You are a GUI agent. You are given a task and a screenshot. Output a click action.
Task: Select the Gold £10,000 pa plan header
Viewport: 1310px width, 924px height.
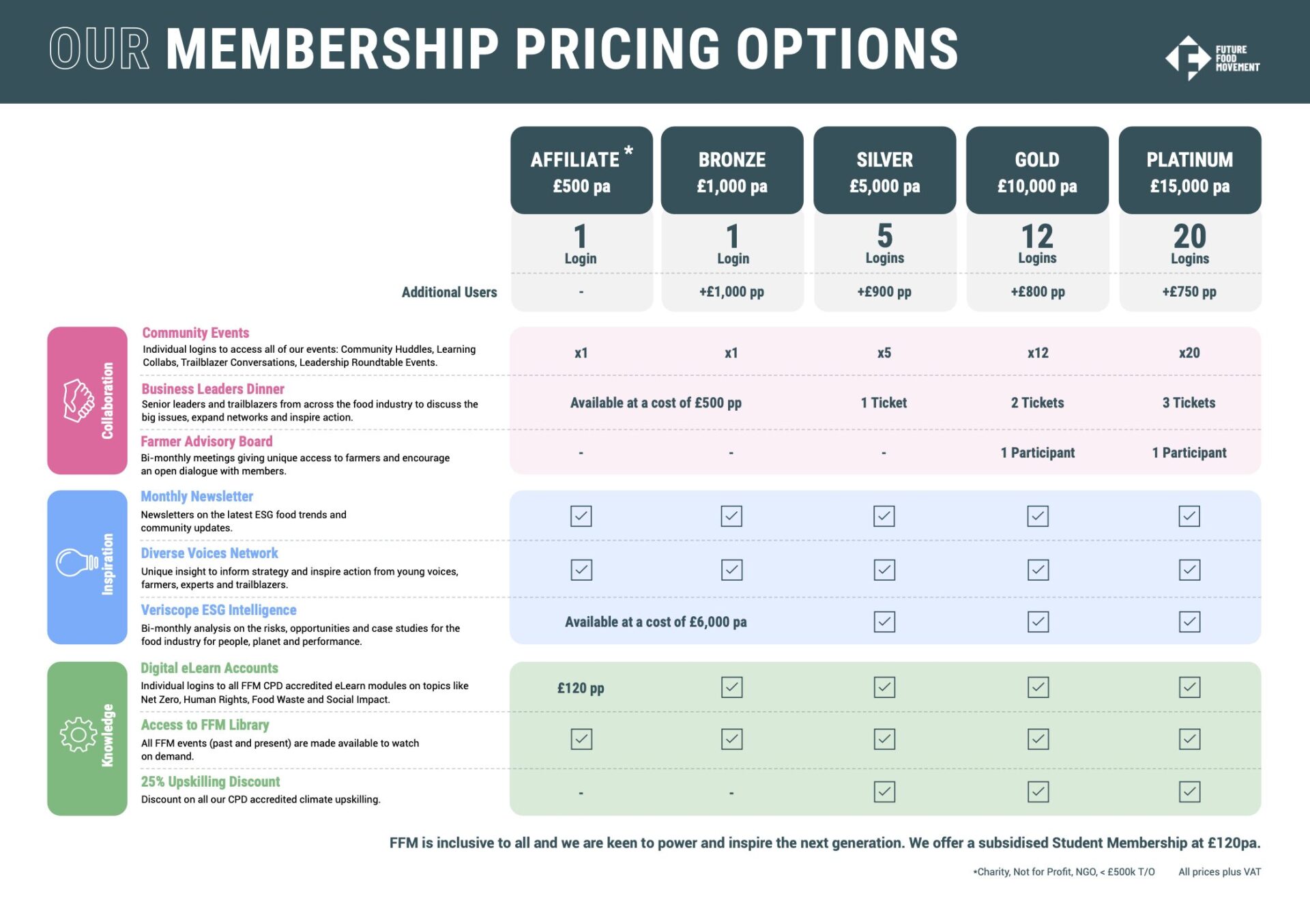pos(1037,171)
